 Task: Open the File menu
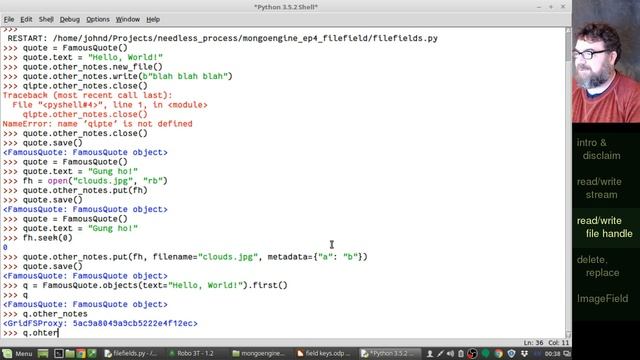click(9, 19)
